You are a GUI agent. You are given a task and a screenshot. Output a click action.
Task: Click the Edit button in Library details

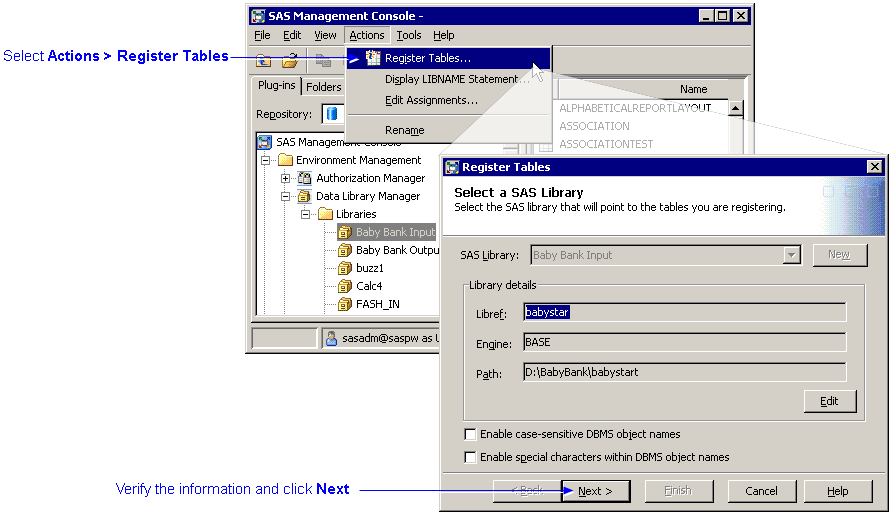coord(830,401)
